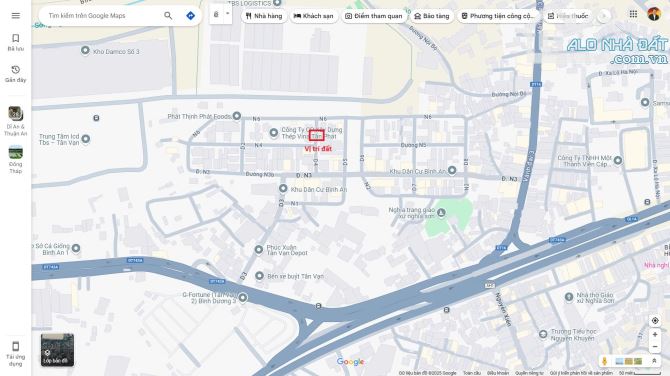
Task: Click Toàn cầu footer link
Action: click(472, 373)
